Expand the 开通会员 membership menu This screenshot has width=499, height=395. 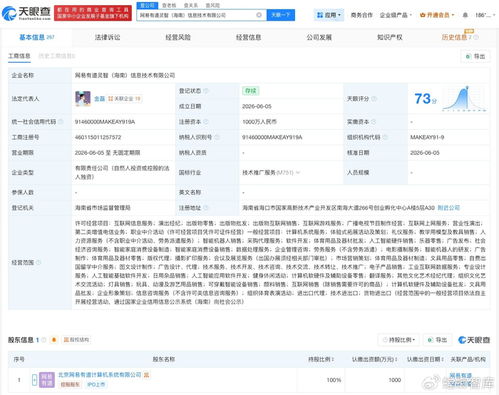(437, 15)
